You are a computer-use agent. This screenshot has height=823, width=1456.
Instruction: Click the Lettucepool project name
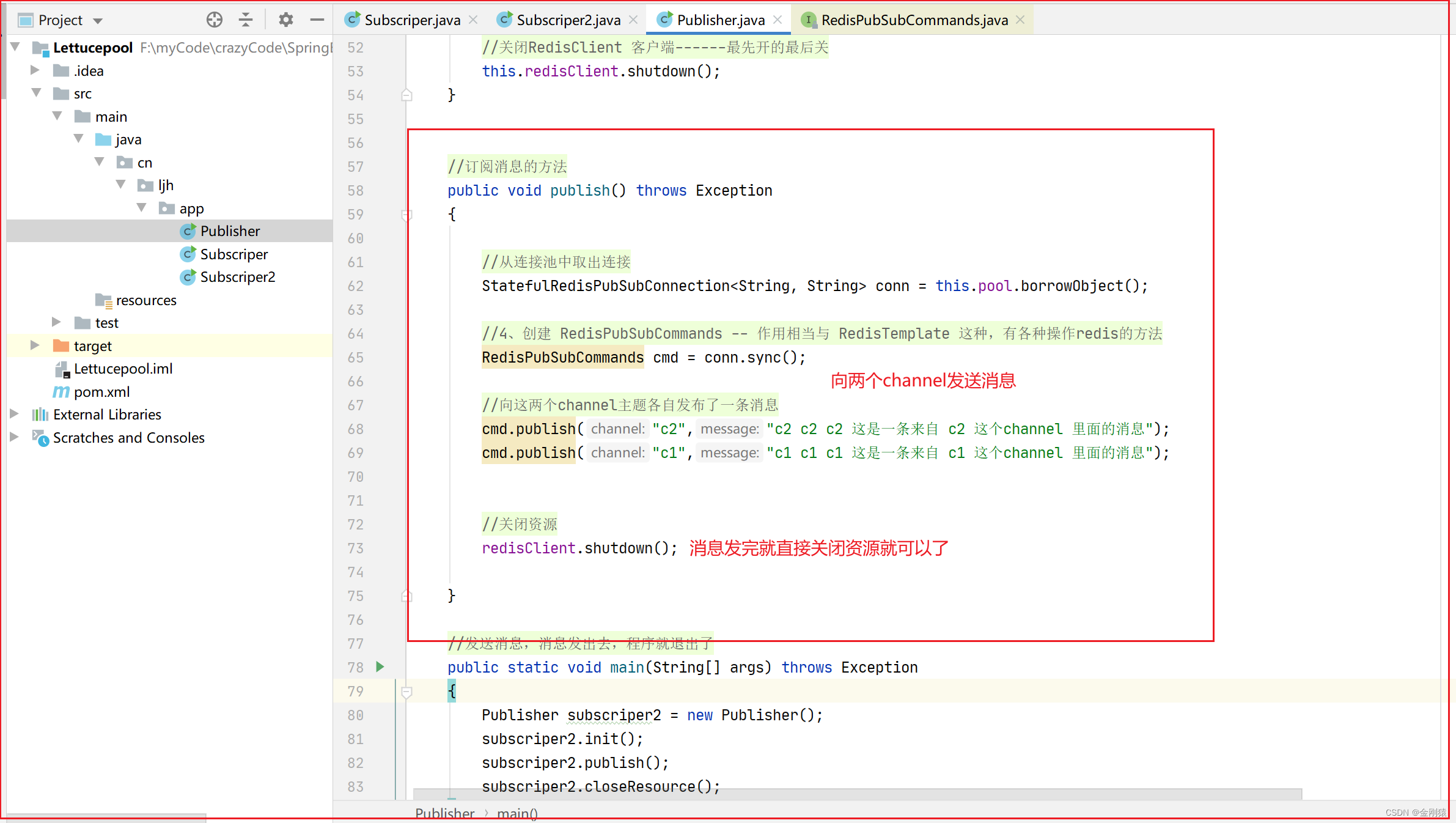[93, 48]
